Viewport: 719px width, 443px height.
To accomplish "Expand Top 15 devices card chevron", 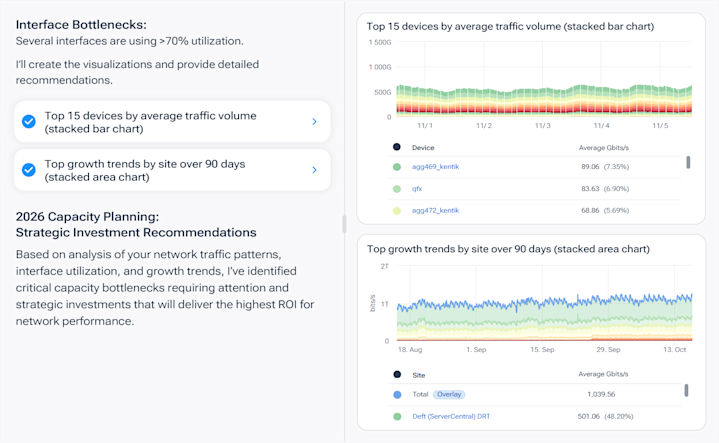I will [315, 122].
